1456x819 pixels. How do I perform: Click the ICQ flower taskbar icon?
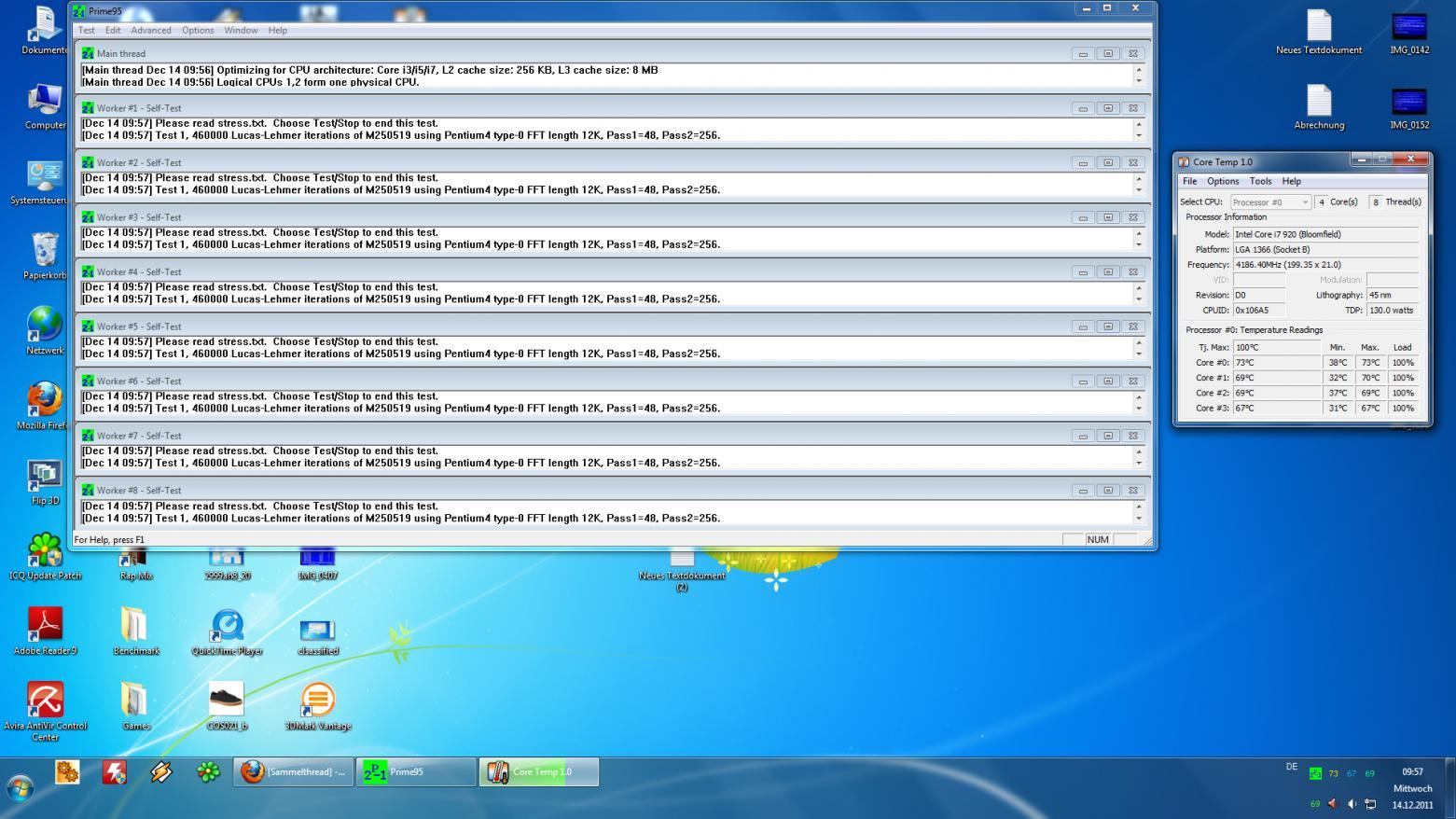(x=208, y=771)
